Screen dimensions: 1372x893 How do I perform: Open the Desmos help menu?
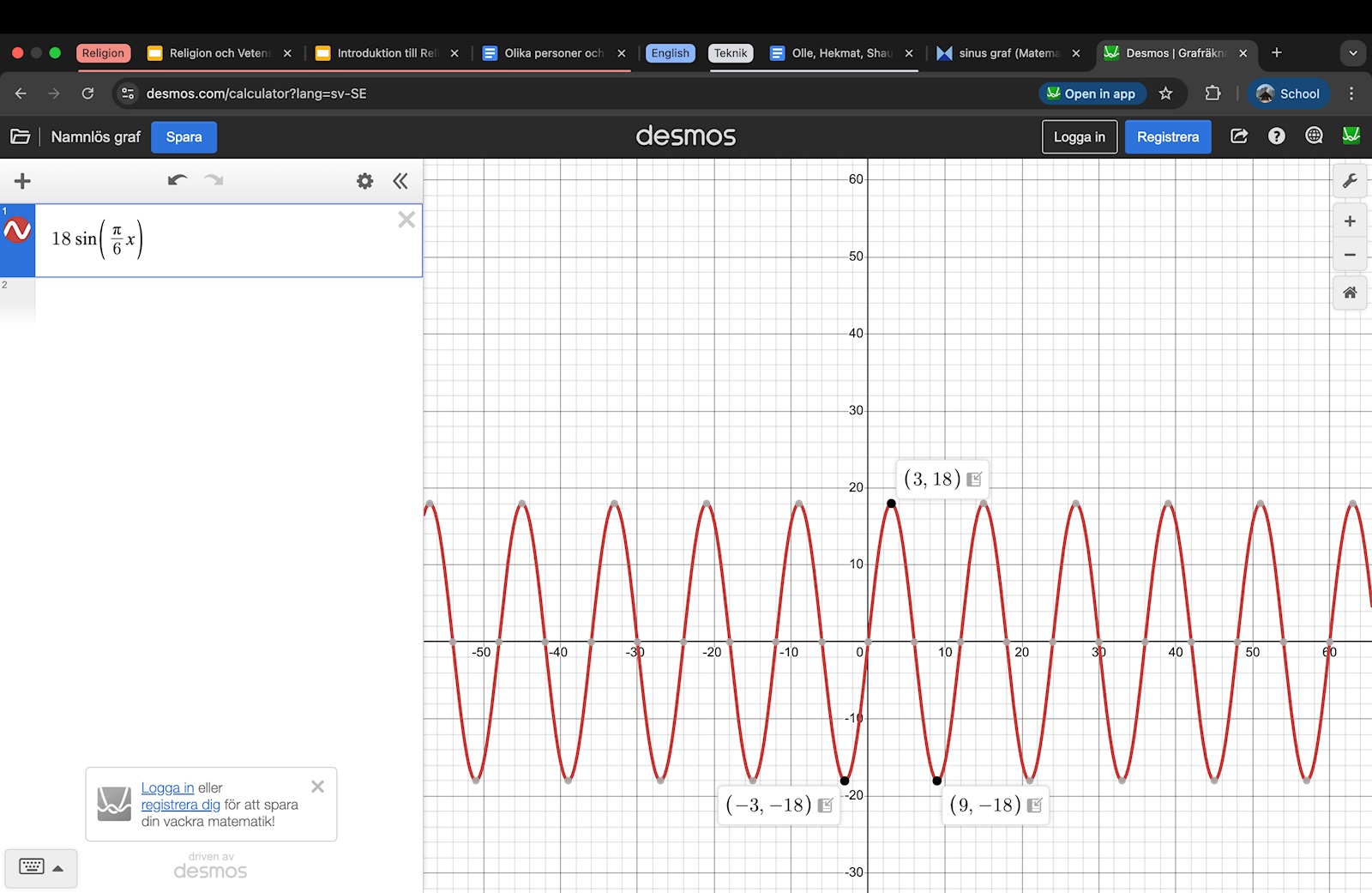tap(1277, 136)
